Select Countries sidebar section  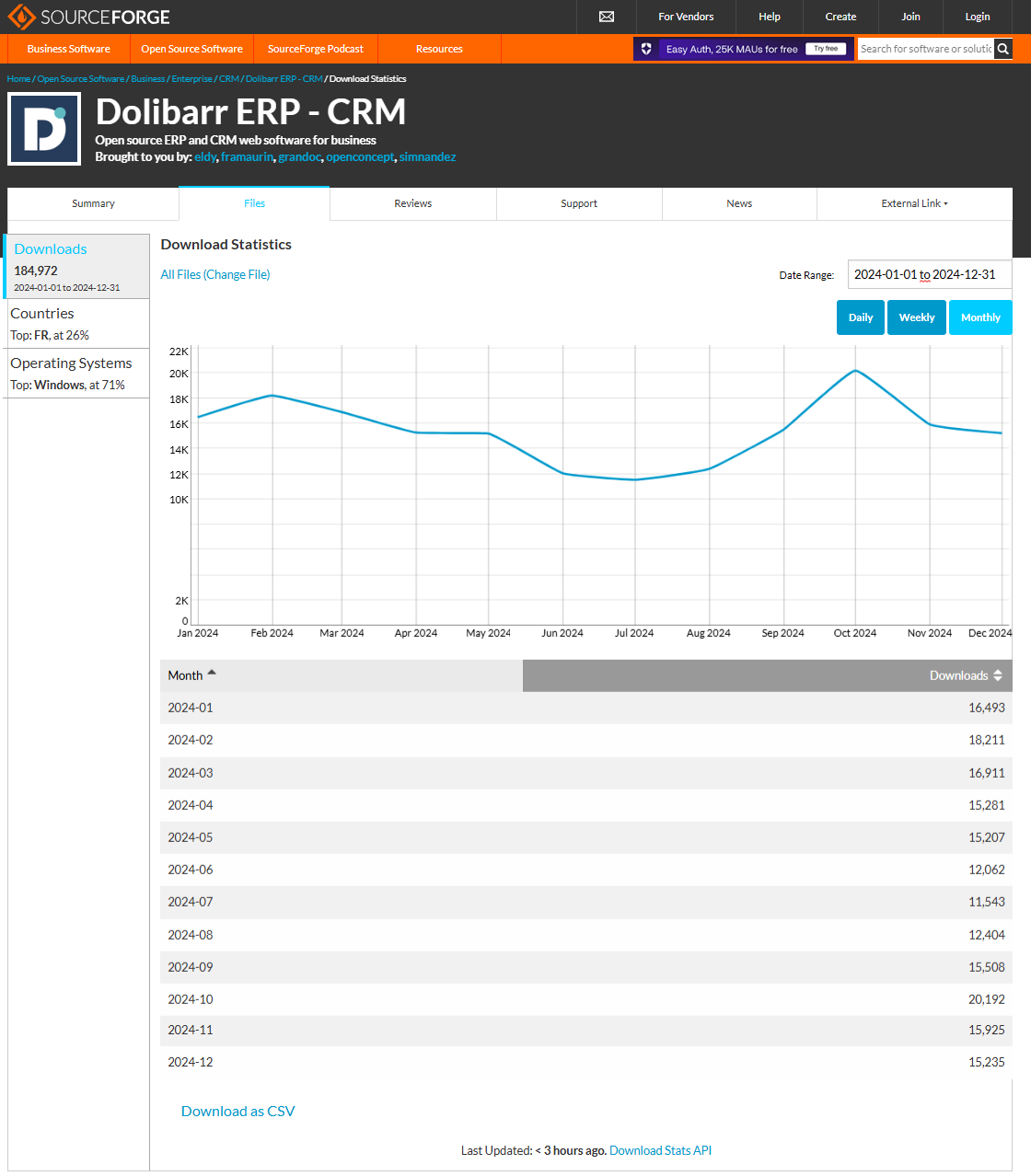[78, 324]
